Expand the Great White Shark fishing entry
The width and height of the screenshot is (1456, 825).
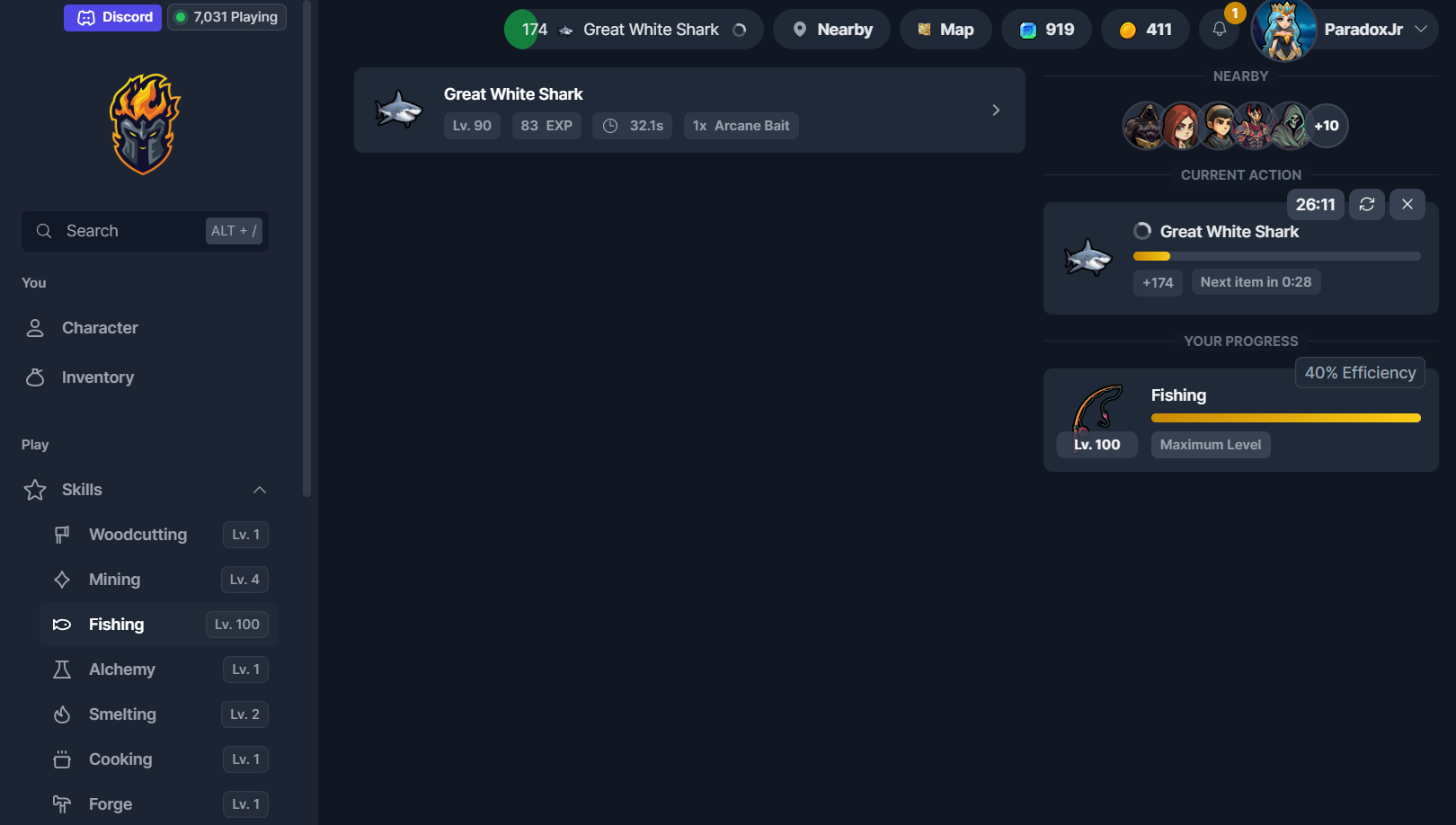(x=995, y=111)
